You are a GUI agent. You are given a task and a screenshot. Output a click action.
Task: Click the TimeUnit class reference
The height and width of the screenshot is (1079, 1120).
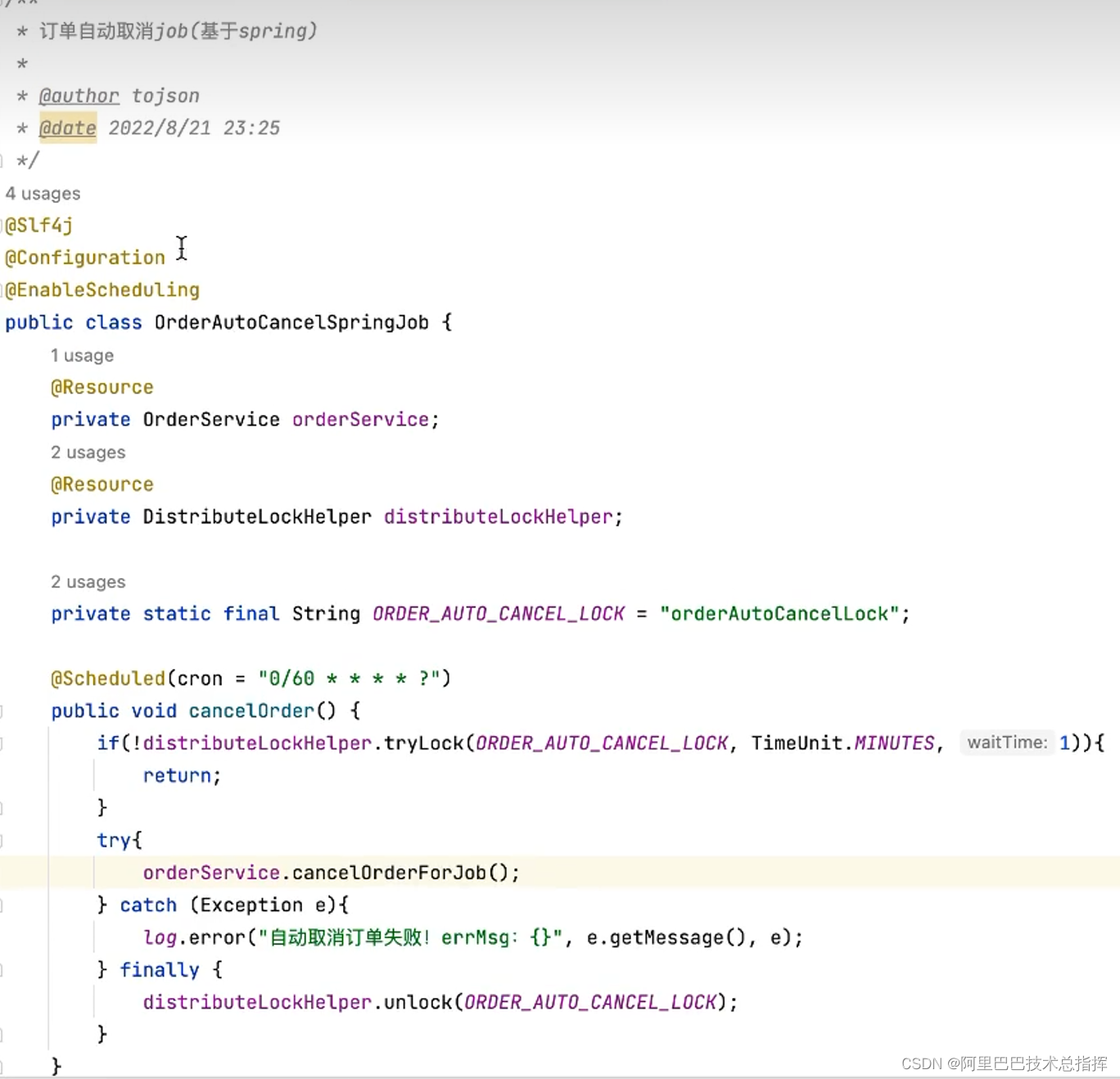pyautogui.click(x=797, y=743)
